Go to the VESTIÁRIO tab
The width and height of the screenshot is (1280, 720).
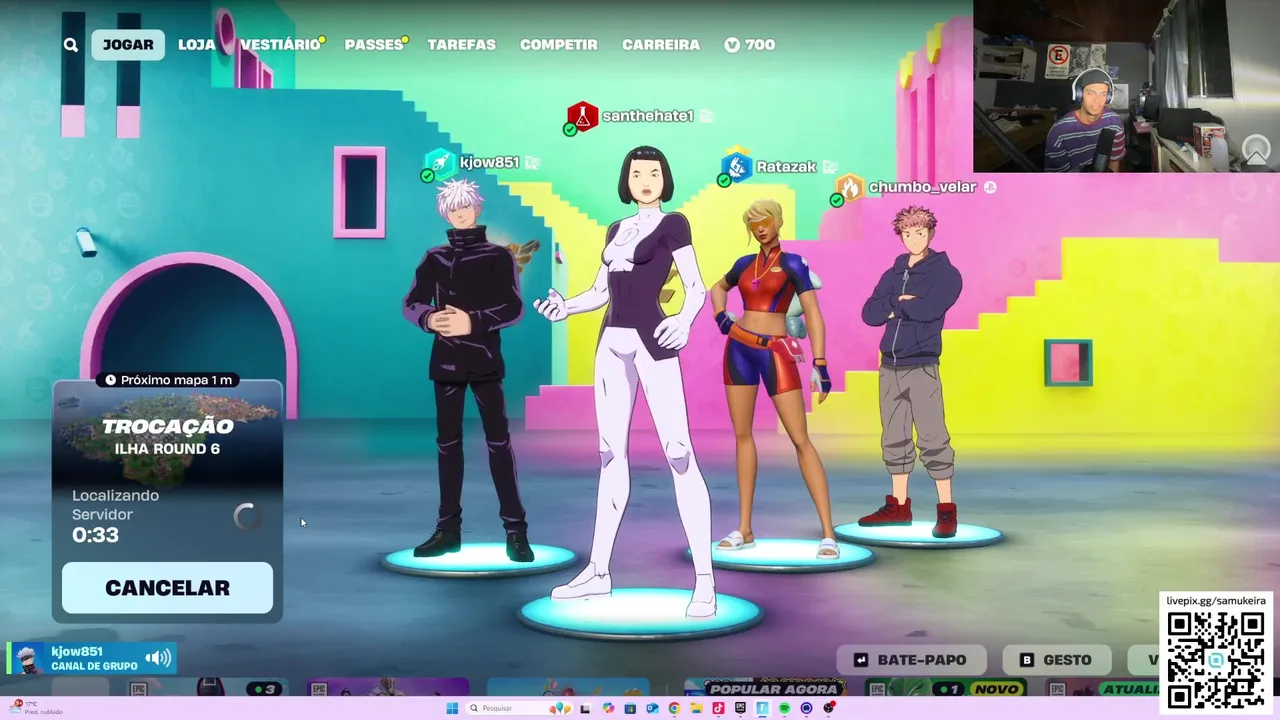coord(280,45)
